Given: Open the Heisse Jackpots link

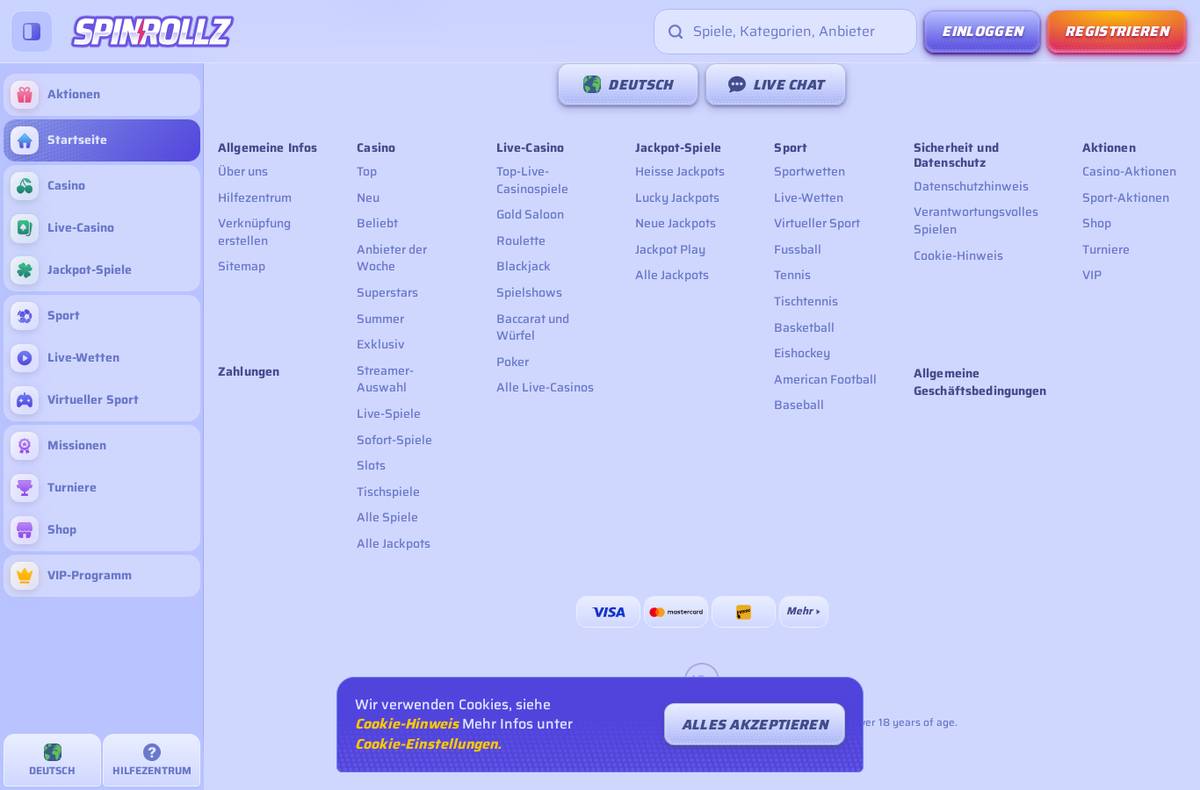Looking at the screenshot, I should (x=680, y=172).
